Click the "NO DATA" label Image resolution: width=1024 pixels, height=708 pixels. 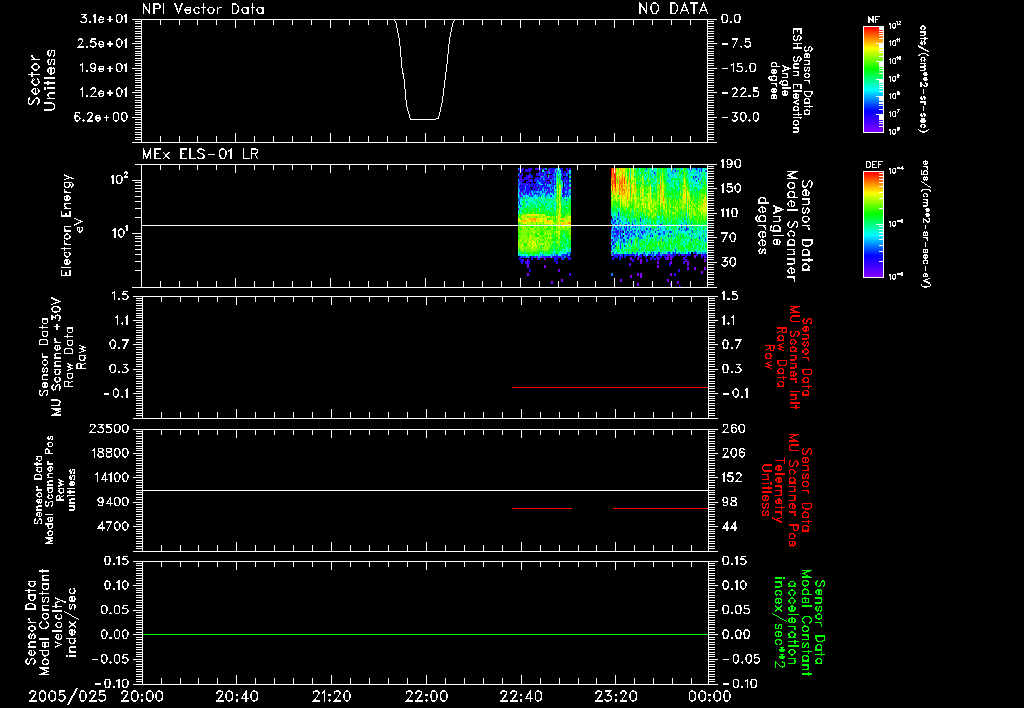pyautogui.click(x=673, y=8)
